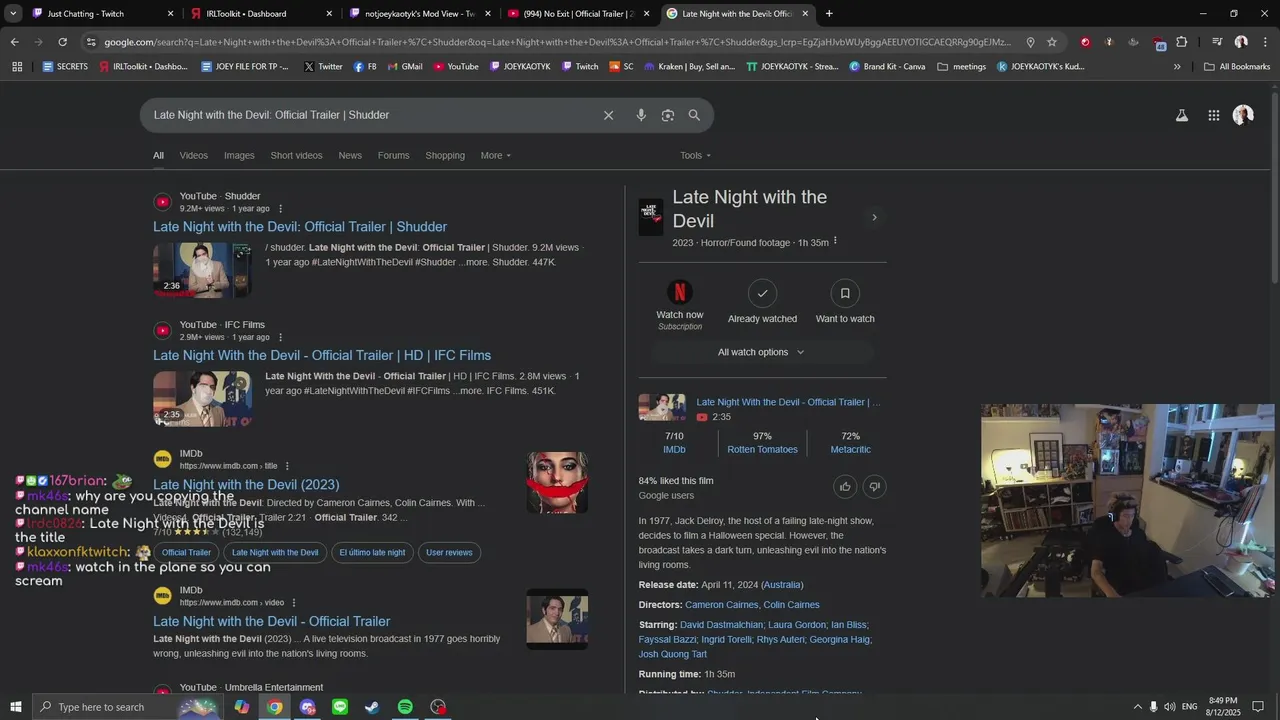The width and height of the screenshot is (1280, 720).
Task: Open All Bookmarks folder
Action: pos(1237,67)
